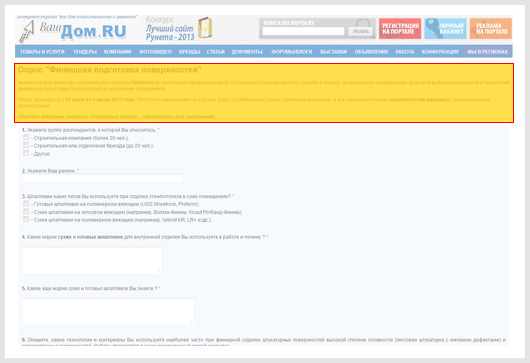This screenshot has height=363, width=530.
Task: Open the Лучший сайт Рунета 2013 contest banner
Action: (x=179, y=29)
